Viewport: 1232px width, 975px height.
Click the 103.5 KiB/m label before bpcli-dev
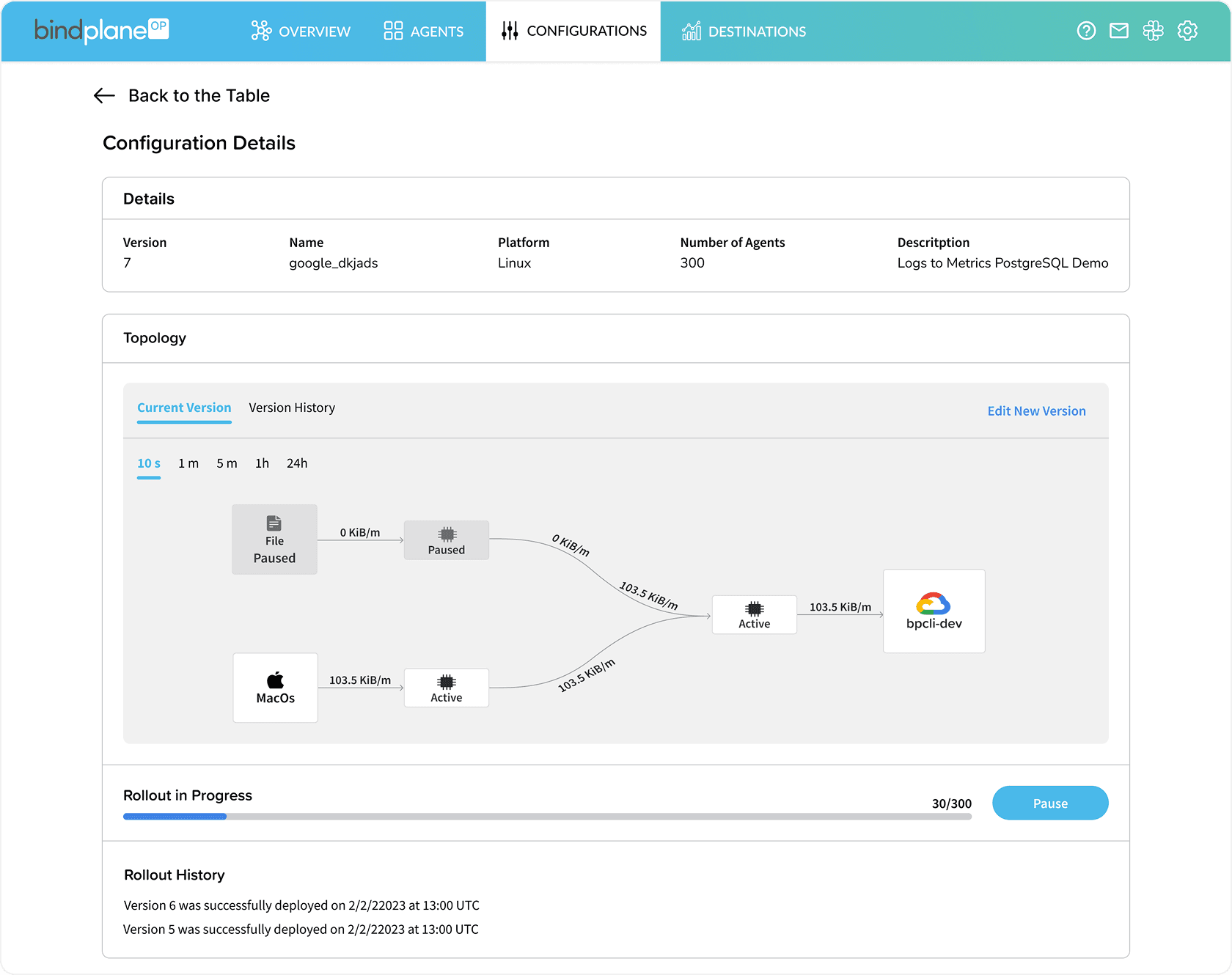(840, 607)
